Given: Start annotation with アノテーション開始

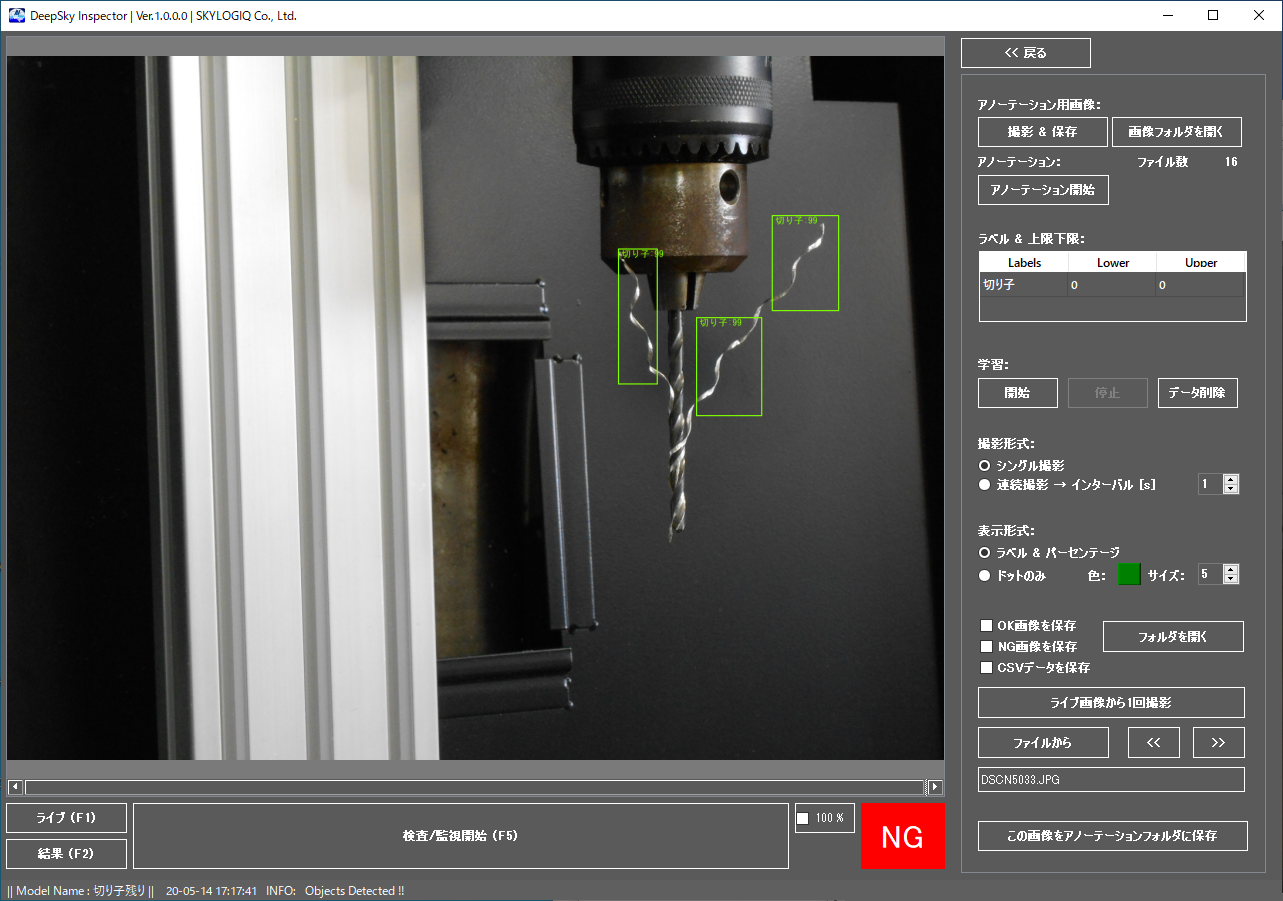Looking at the screenshot, I should [x=1043, y=190].
